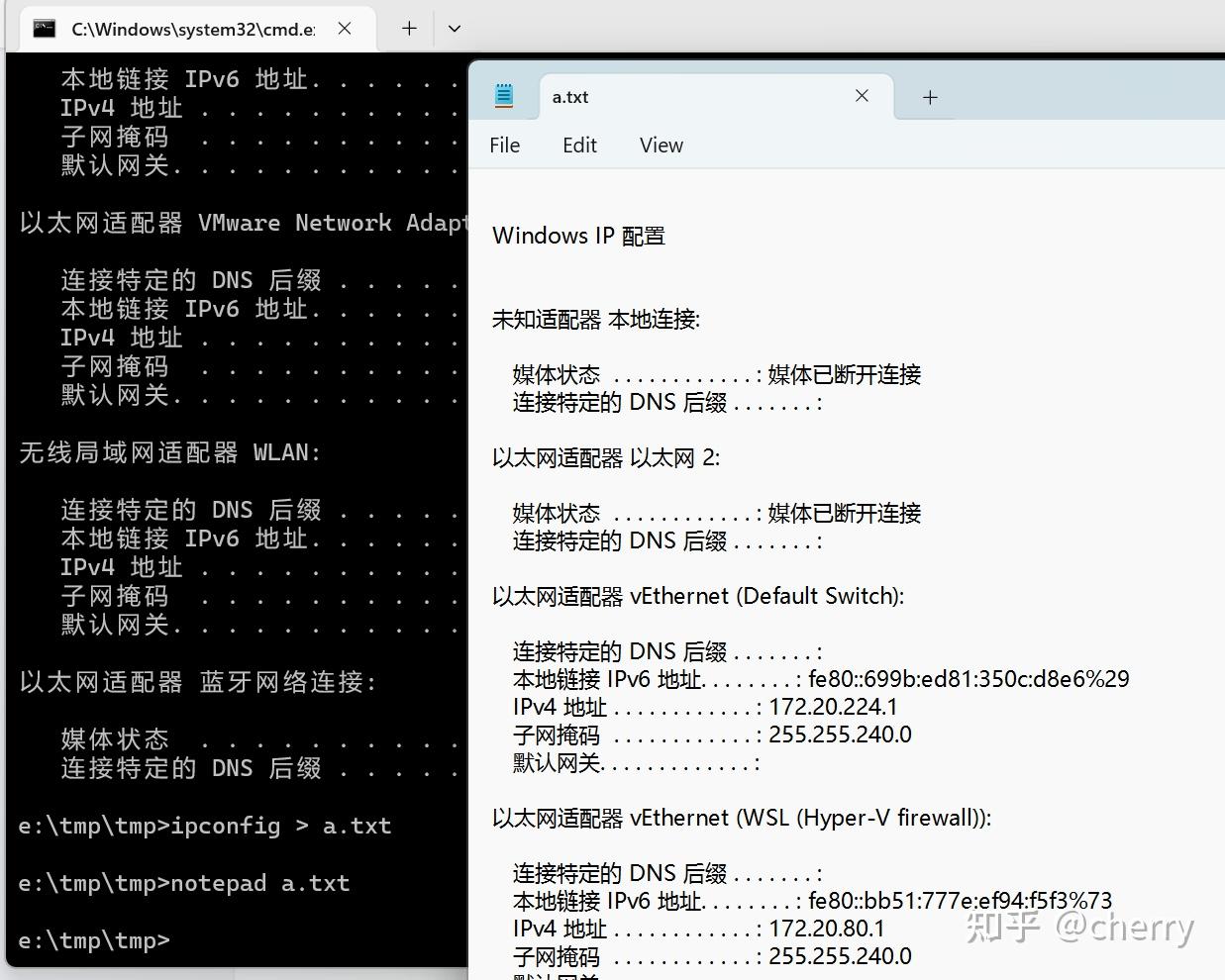Click 'vEthernet (WSL (Hyper-V firewall)):' line
Screen dimensions: 1225x980
(742, 818)
